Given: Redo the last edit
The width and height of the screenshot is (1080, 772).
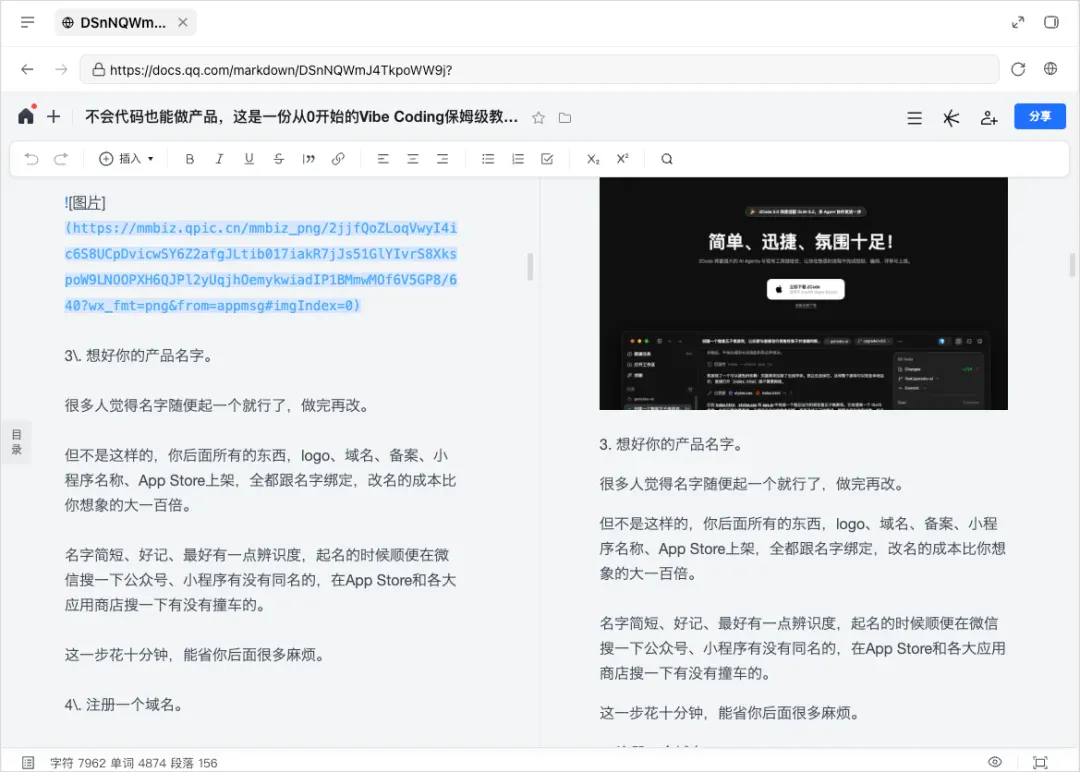Looking at the screenshot, I should pyautogui.click(x=61, y=159).
